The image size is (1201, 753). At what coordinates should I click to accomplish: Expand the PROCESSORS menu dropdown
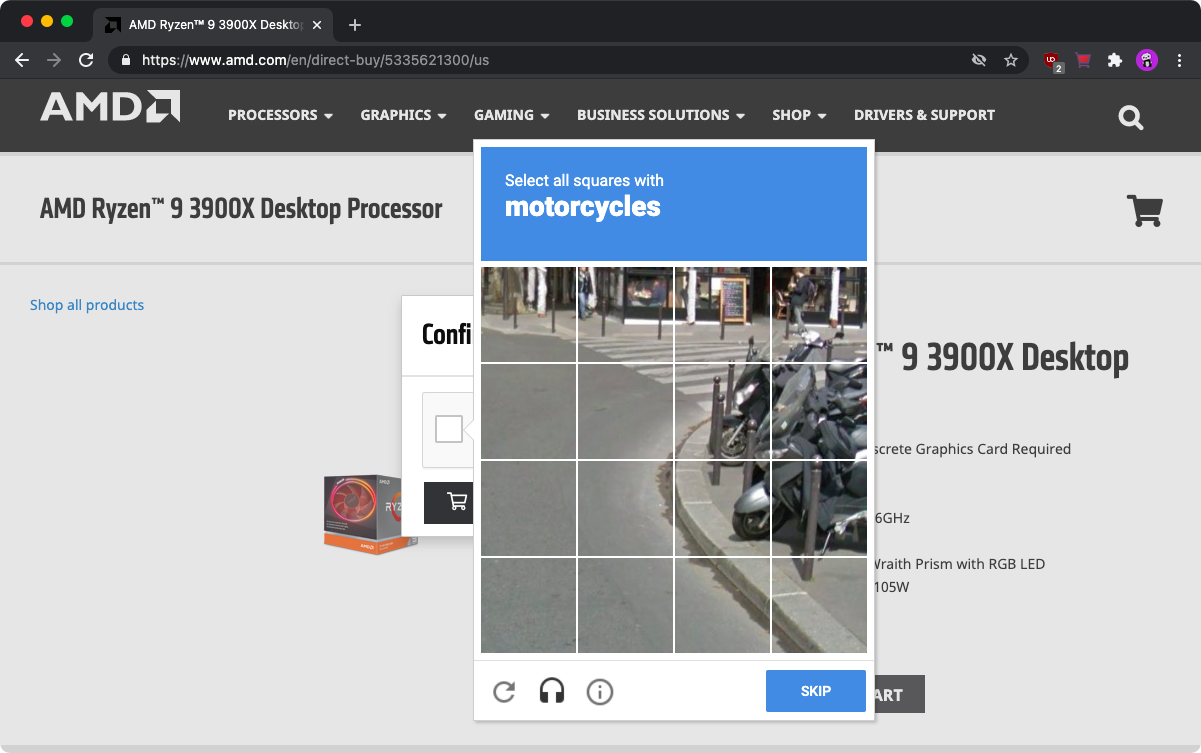pyautogui.click(x=280, y=115)
